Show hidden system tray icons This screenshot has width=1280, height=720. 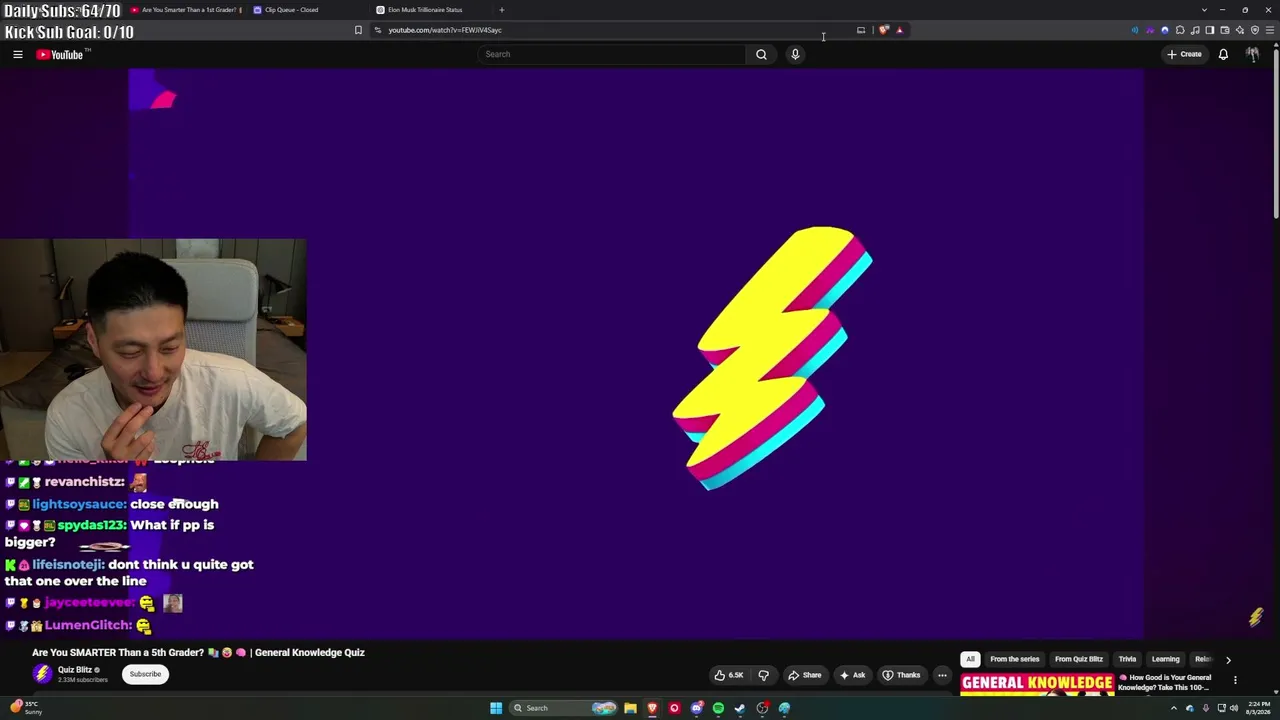[x=1174, y=708]
